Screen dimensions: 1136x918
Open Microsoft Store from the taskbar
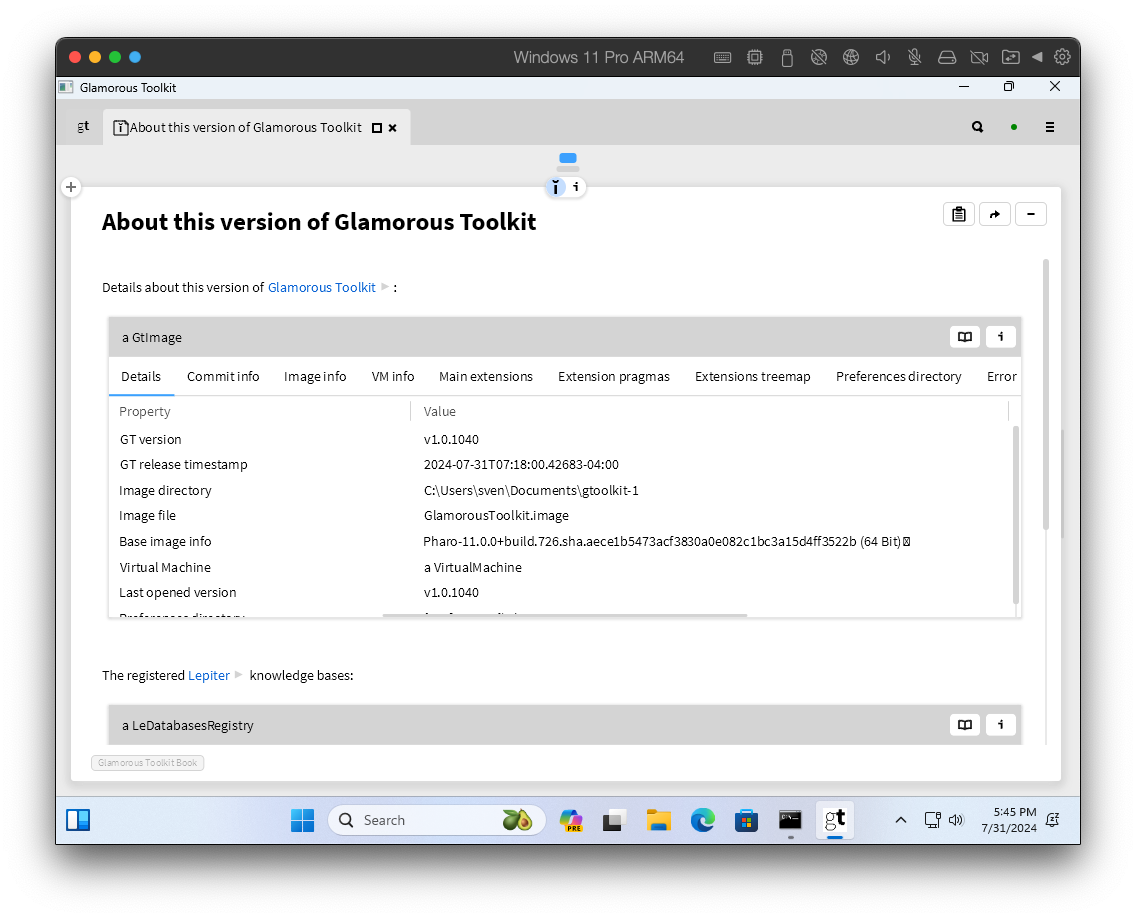pyautogui.click(x=746, y=820)
